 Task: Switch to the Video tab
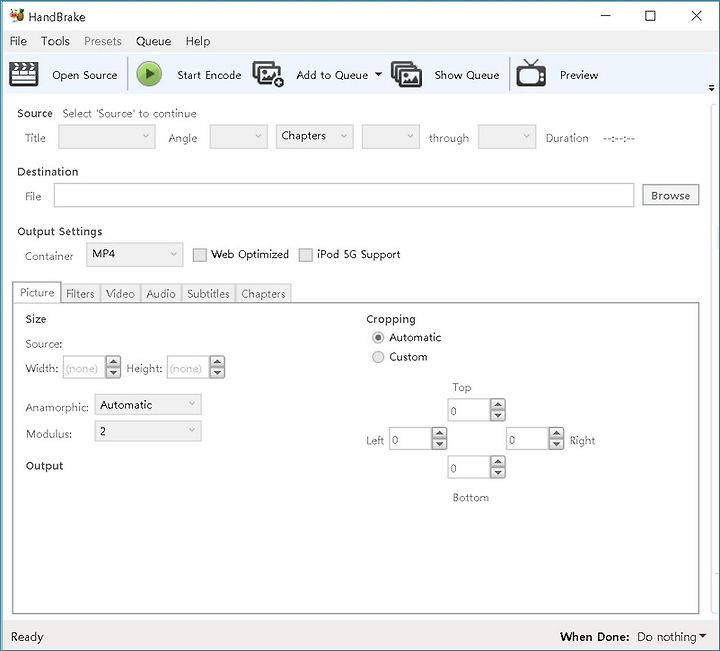[x=120, y=293]
